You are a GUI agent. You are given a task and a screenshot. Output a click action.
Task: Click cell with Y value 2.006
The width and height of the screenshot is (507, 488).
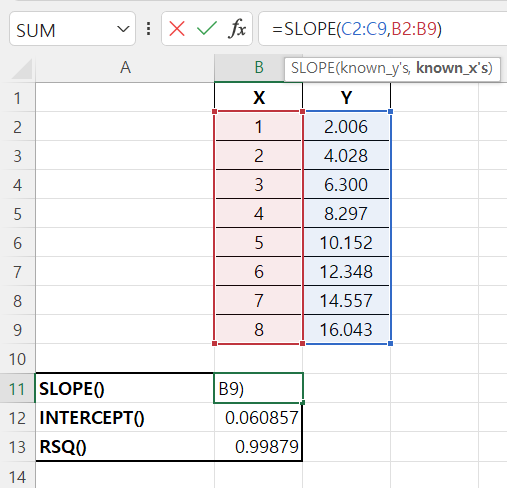[346, 127]
